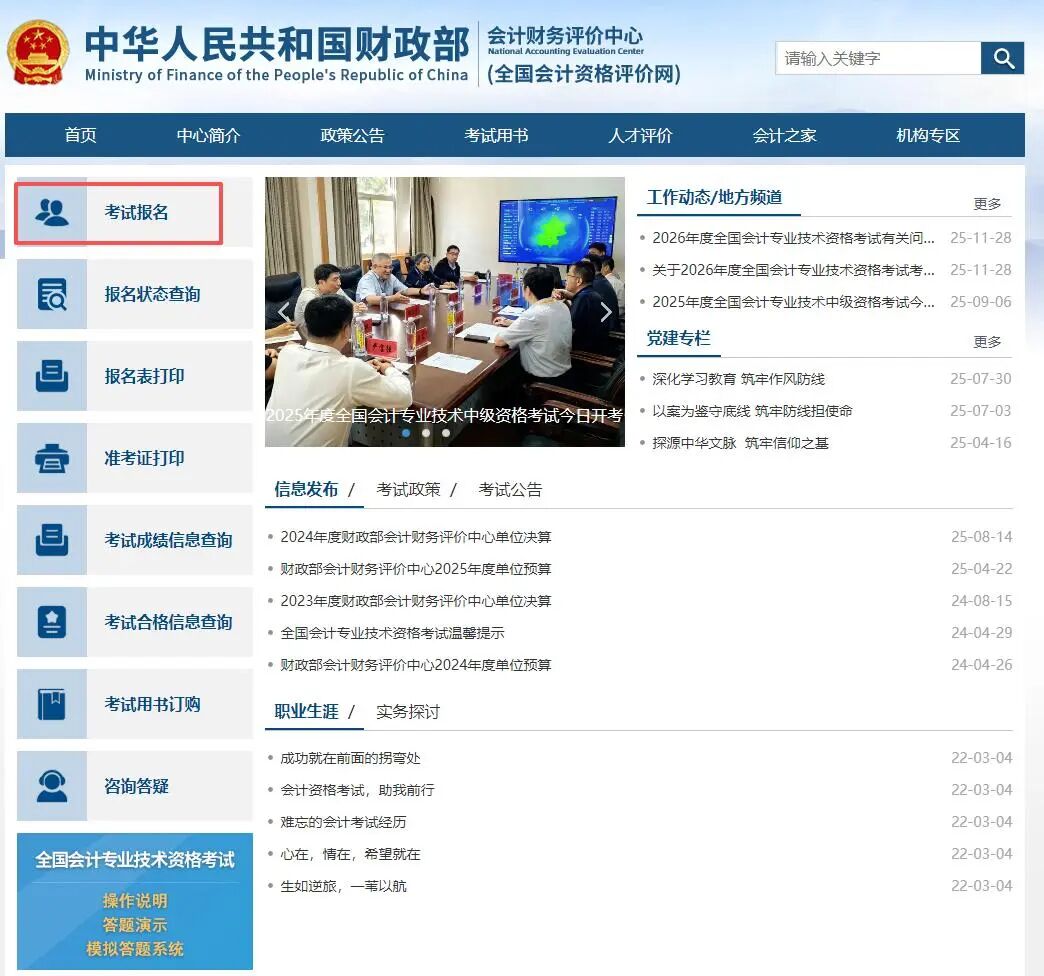The width and height of the screenshot is (1044, 976).
Task: Focus the 请输入关键字 search field
Action: click(x=877, y=58)
